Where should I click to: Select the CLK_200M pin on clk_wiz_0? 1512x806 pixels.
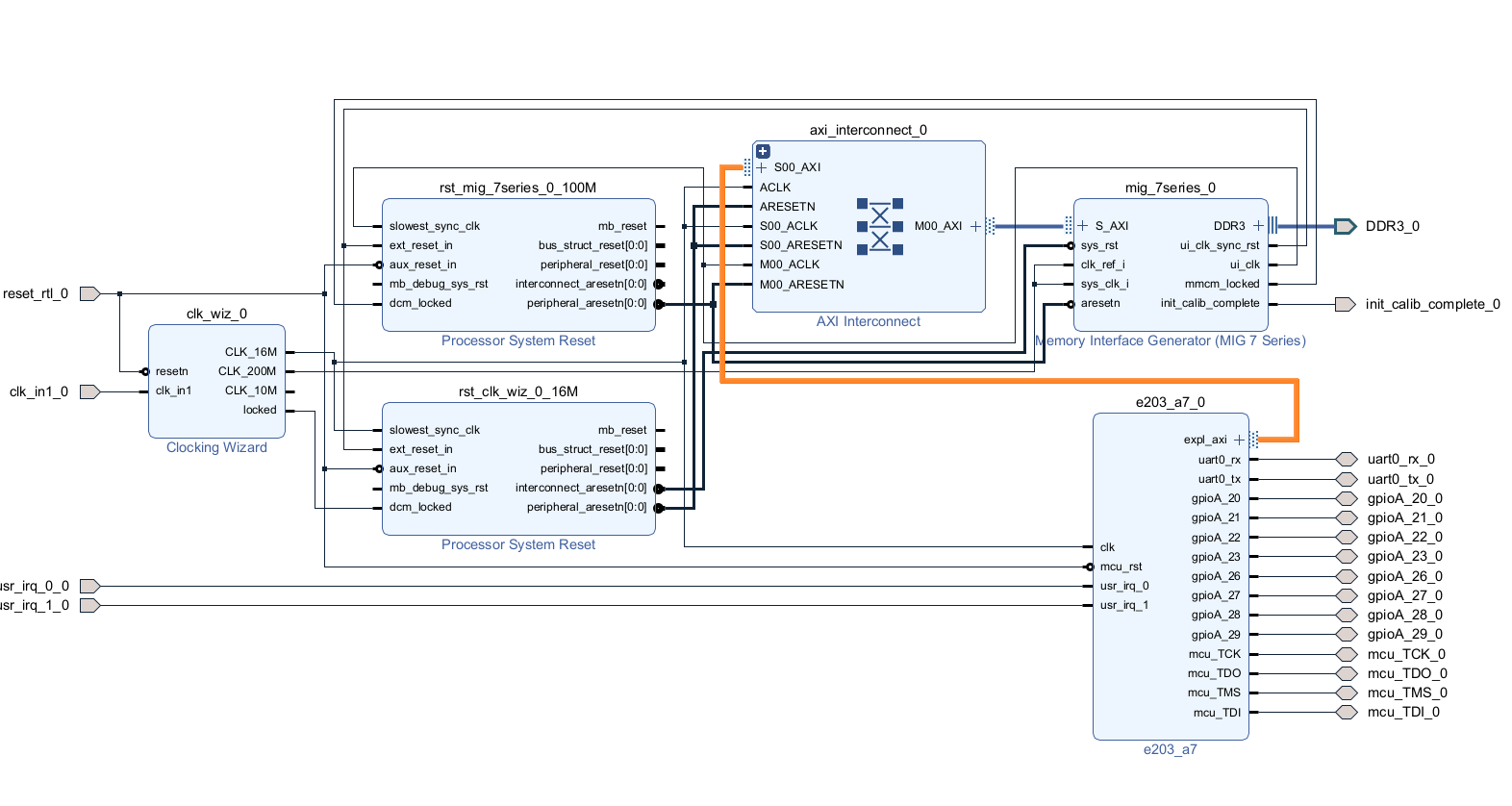pos(247,371)
